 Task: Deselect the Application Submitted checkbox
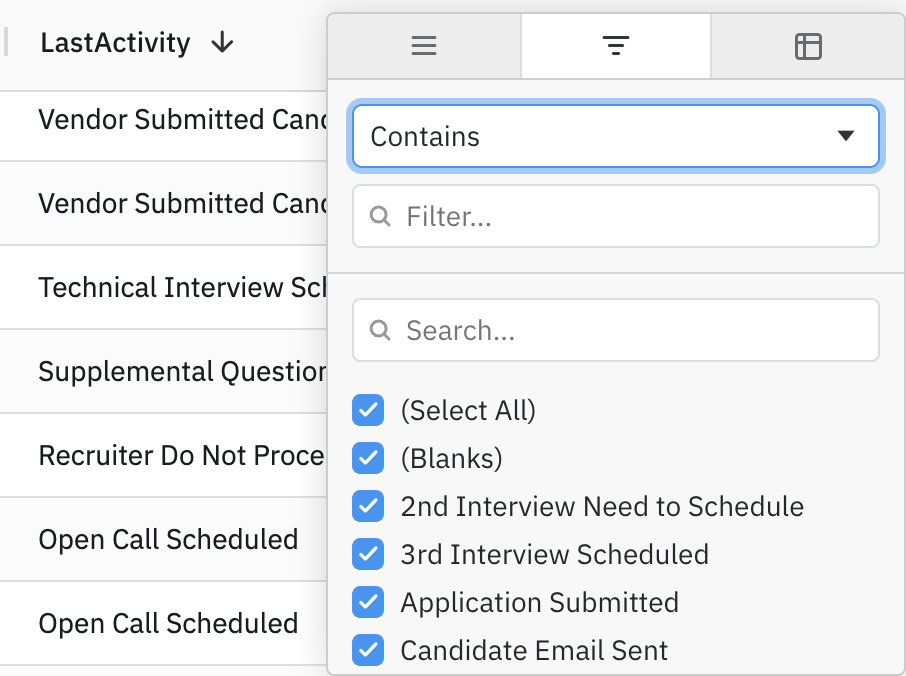pos(368,602)
